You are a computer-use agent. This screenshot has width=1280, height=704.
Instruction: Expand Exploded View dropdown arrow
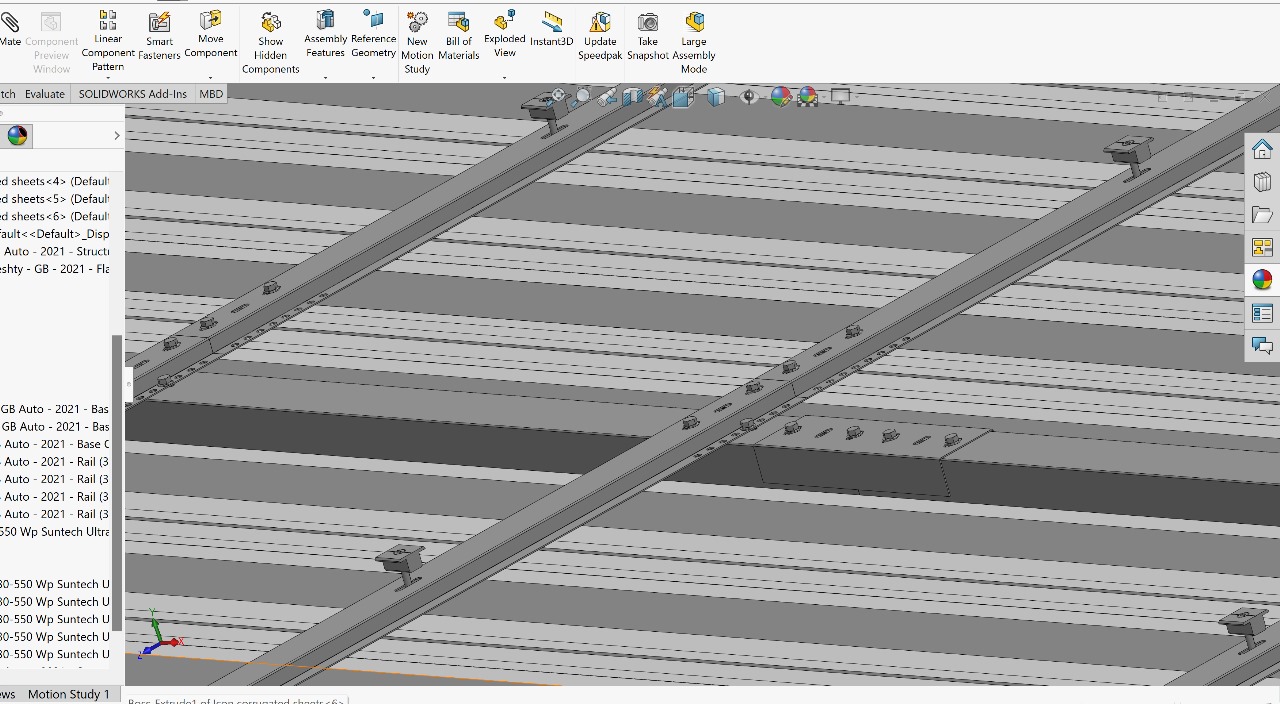click(504, 77)
